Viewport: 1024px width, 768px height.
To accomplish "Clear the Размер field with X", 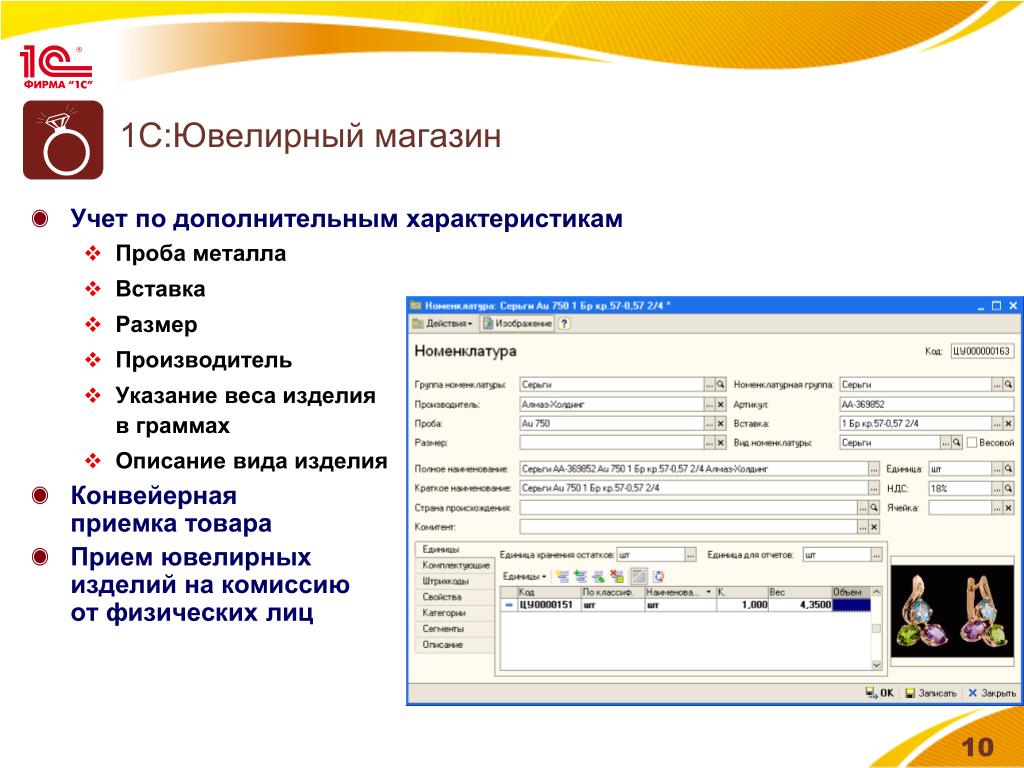I will 720,443.
